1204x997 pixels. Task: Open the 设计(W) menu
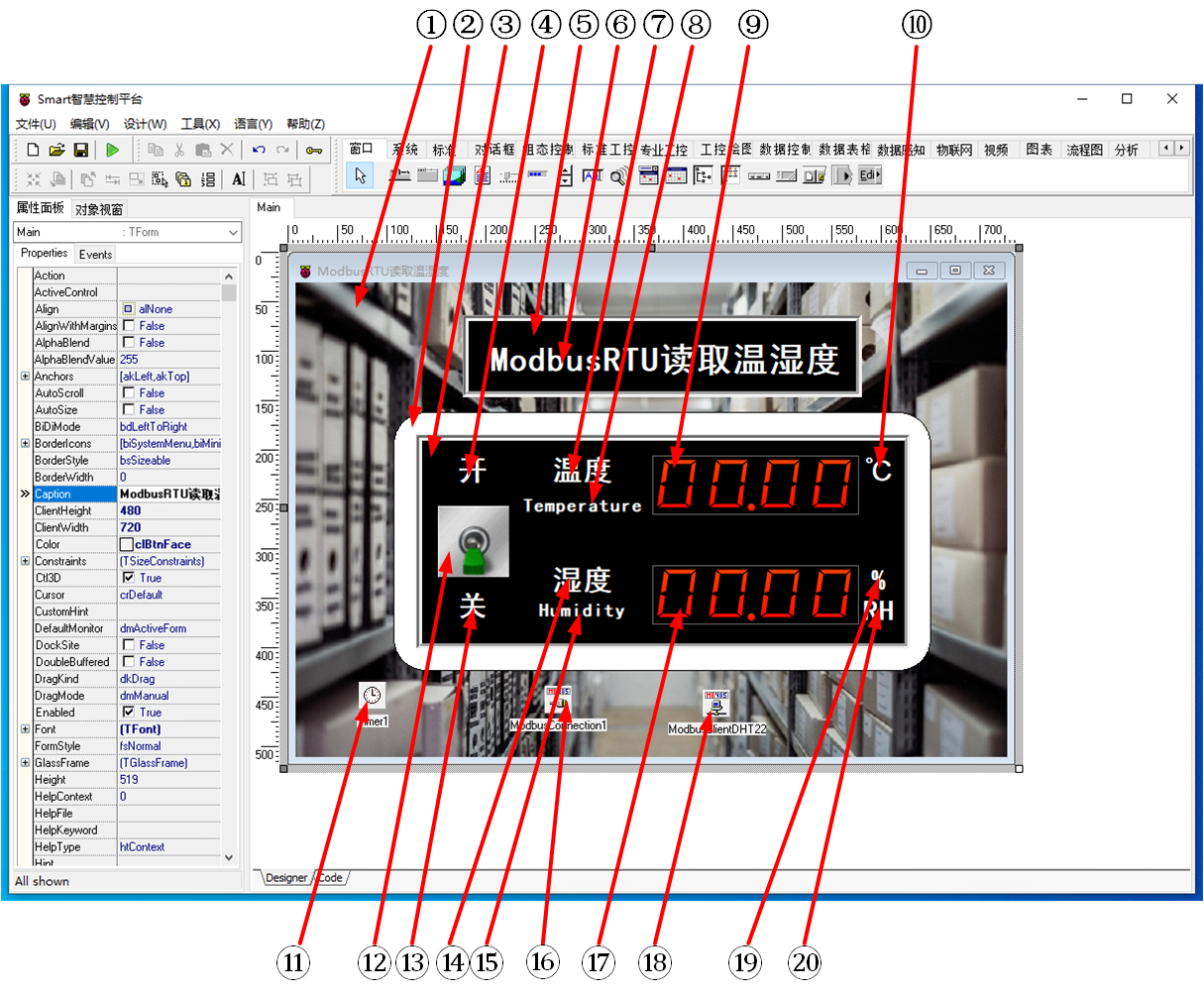145,124
